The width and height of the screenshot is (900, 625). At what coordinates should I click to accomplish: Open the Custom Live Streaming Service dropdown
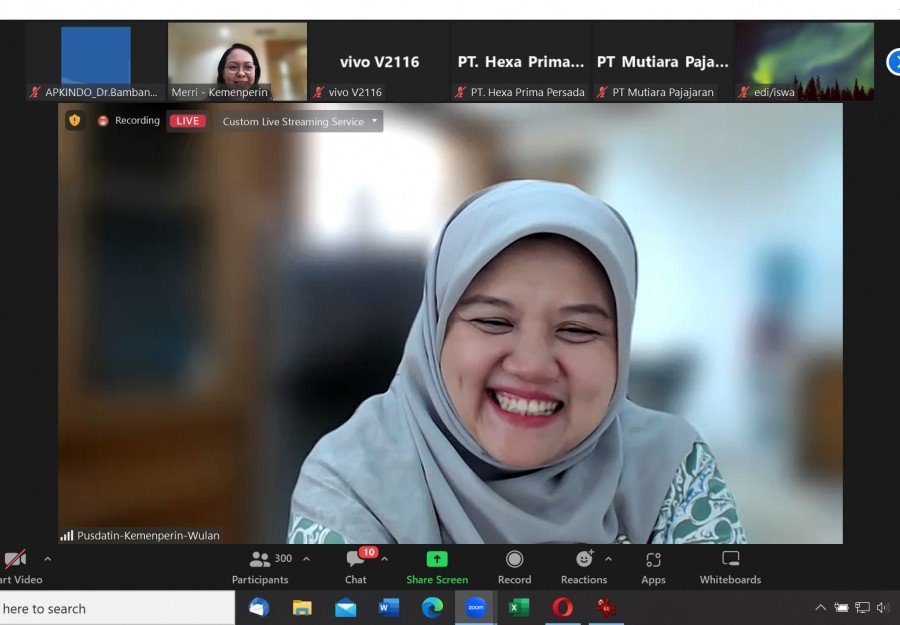299,121
